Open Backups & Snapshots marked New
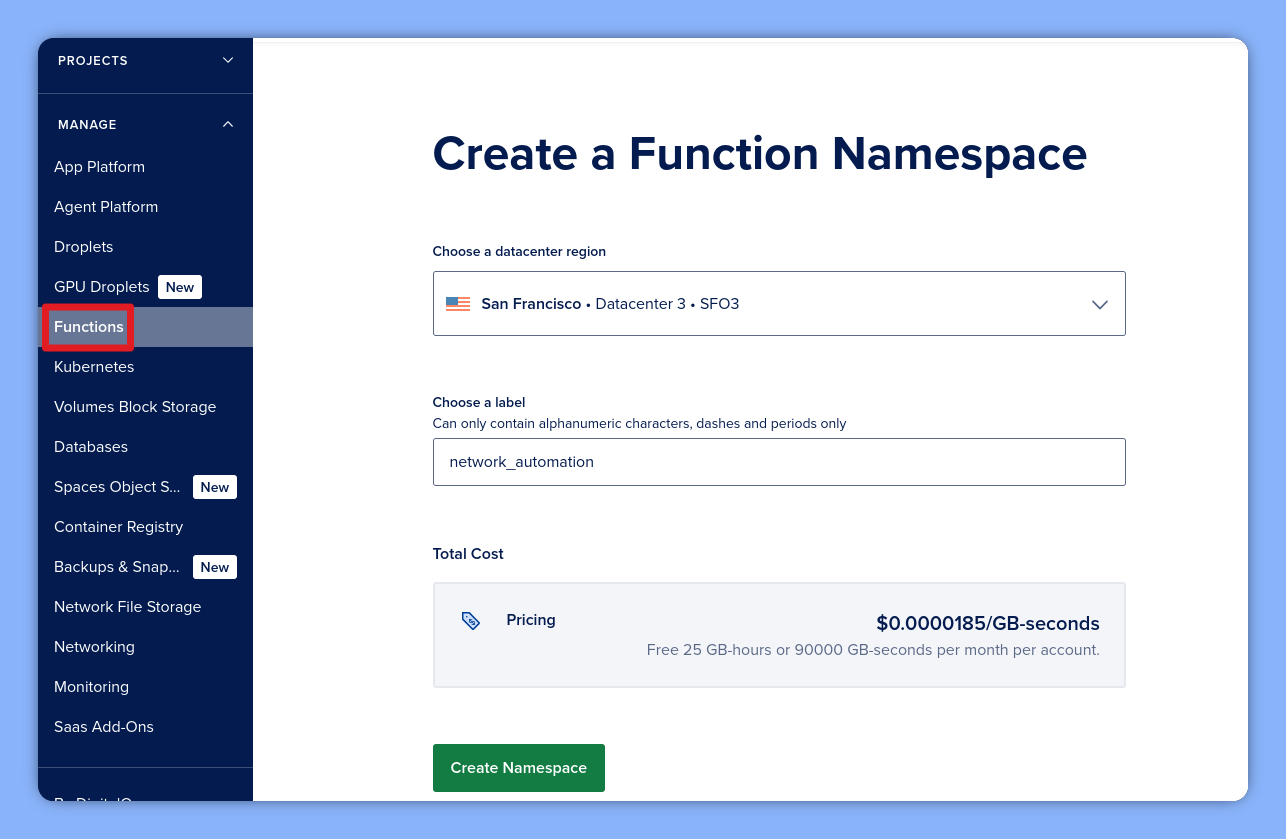 tap(116, 566)
